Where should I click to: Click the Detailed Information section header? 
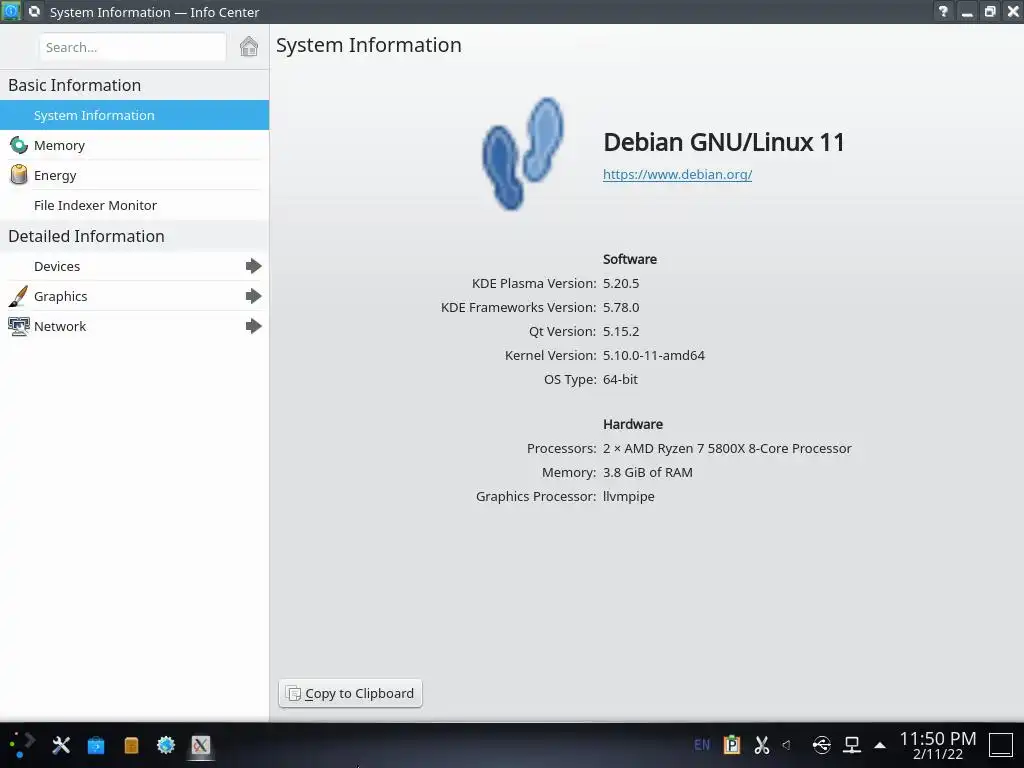(x=86, y=236)
